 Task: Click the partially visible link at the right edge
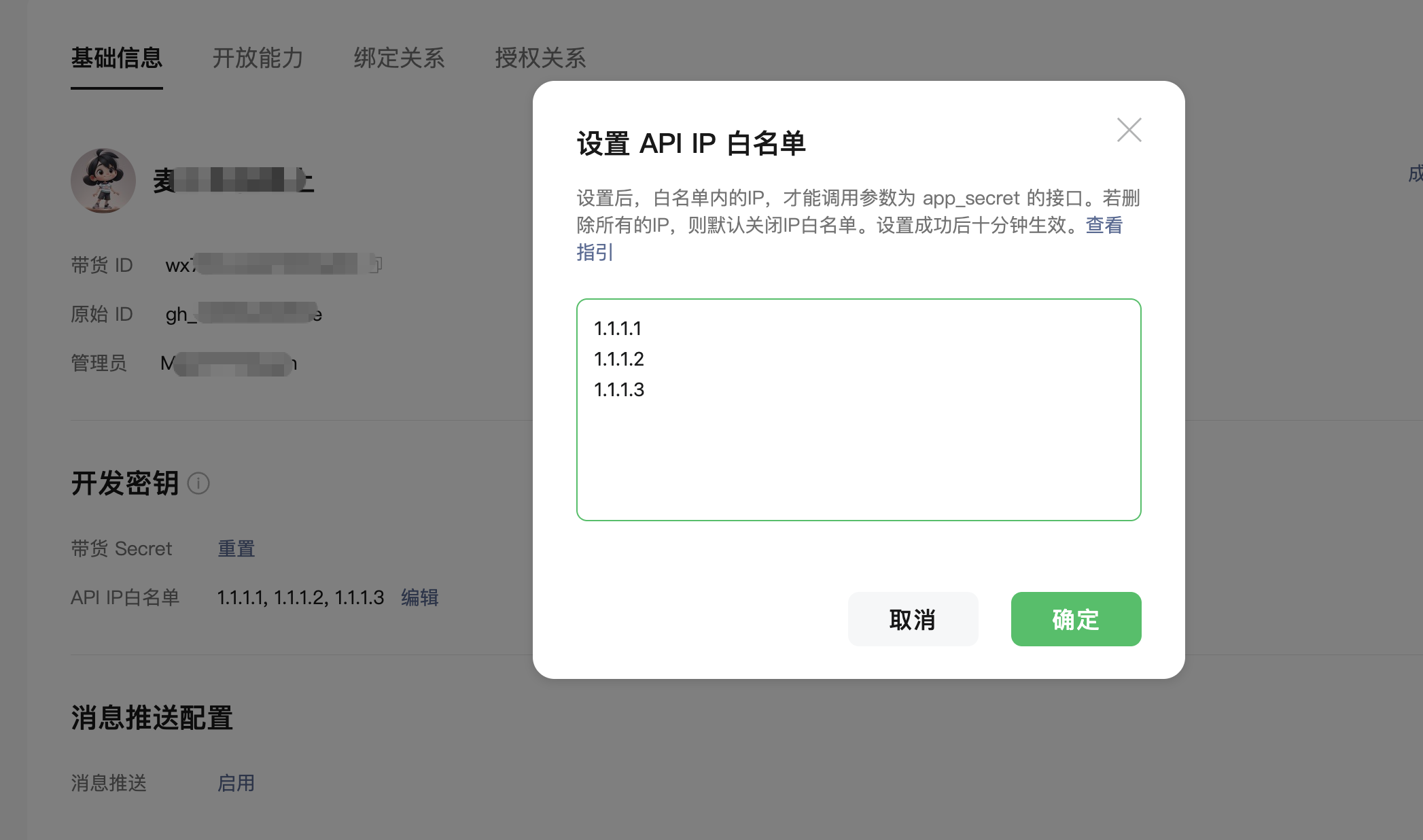pyautogui.click(x=1416, y=174)
